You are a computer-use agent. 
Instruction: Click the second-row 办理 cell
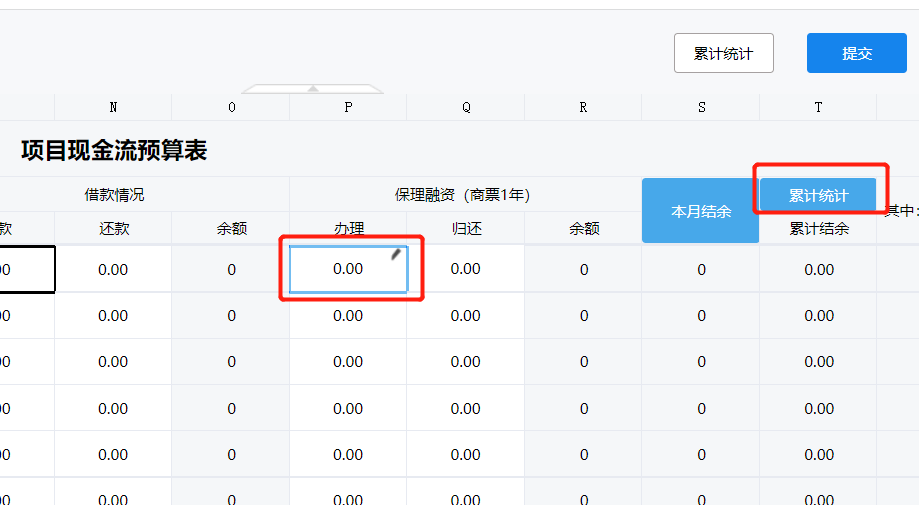pyautogui.click(x=348, y=316)
